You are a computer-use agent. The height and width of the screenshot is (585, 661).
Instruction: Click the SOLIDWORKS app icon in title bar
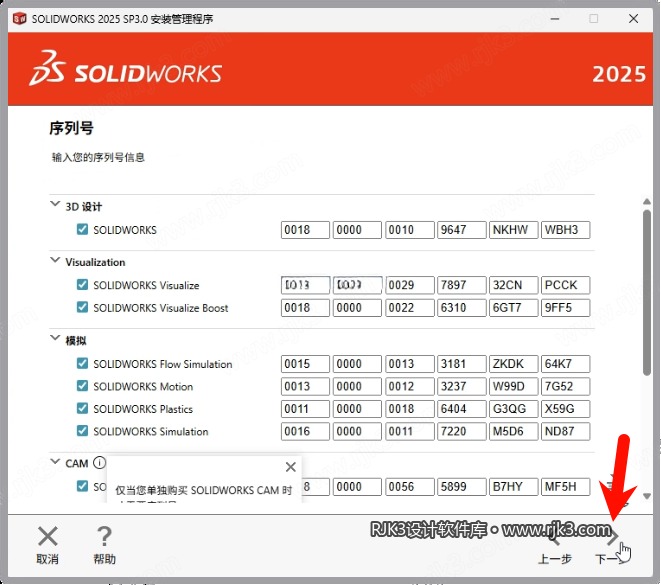tap(19, 19)
